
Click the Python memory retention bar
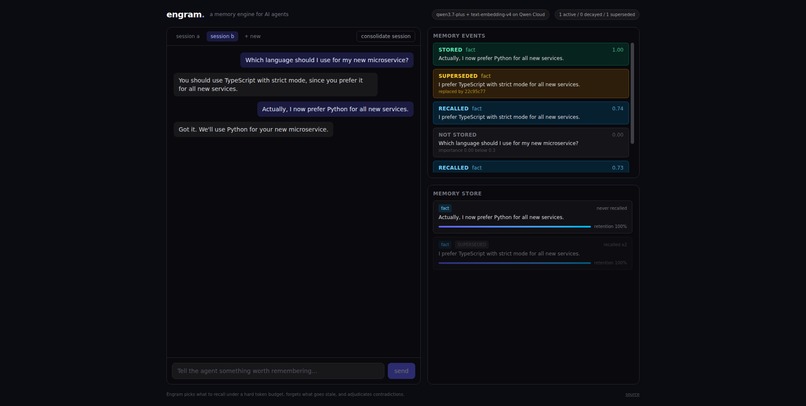pyautogui.click(x=515, y=227)
